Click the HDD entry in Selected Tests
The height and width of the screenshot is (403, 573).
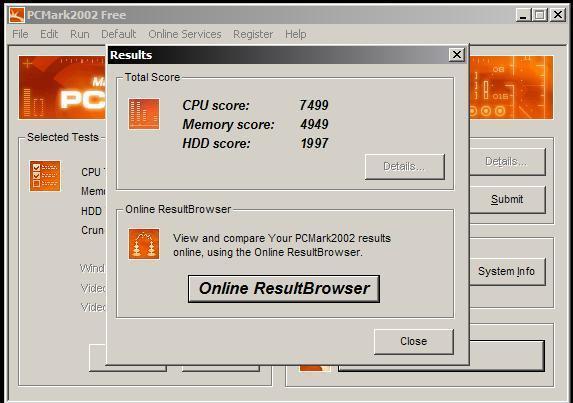[x=91, y=211]
